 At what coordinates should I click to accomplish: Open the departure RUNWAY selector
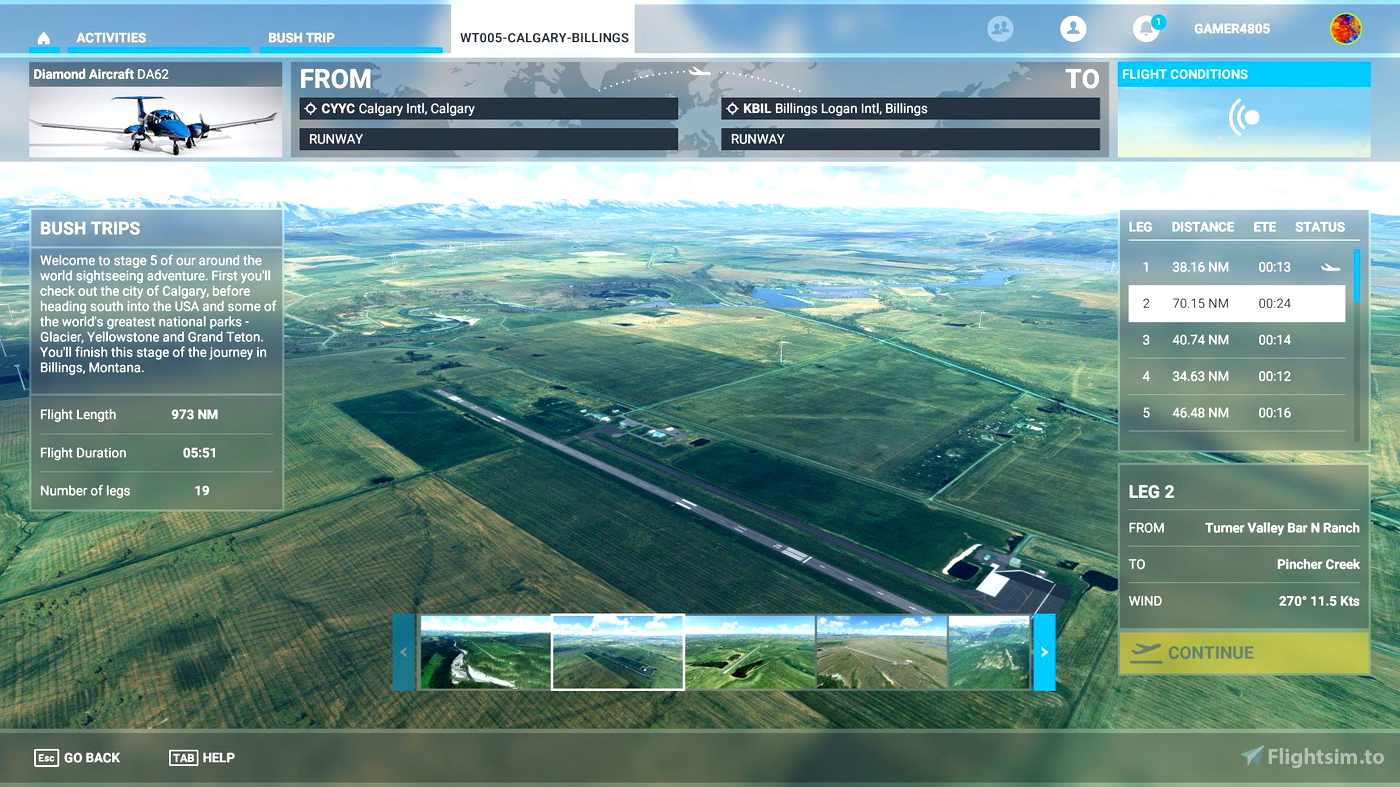coord(489,139)
